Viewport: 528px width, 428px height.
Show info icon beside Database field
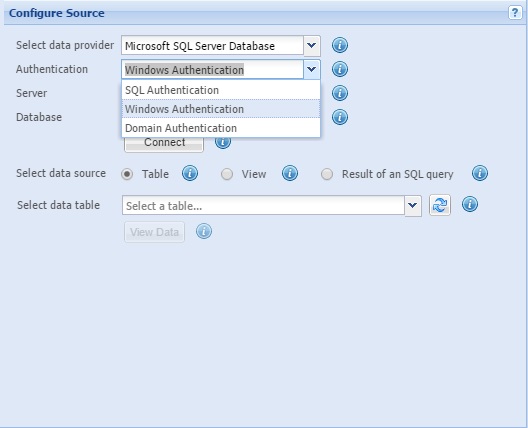click(340, 117)
